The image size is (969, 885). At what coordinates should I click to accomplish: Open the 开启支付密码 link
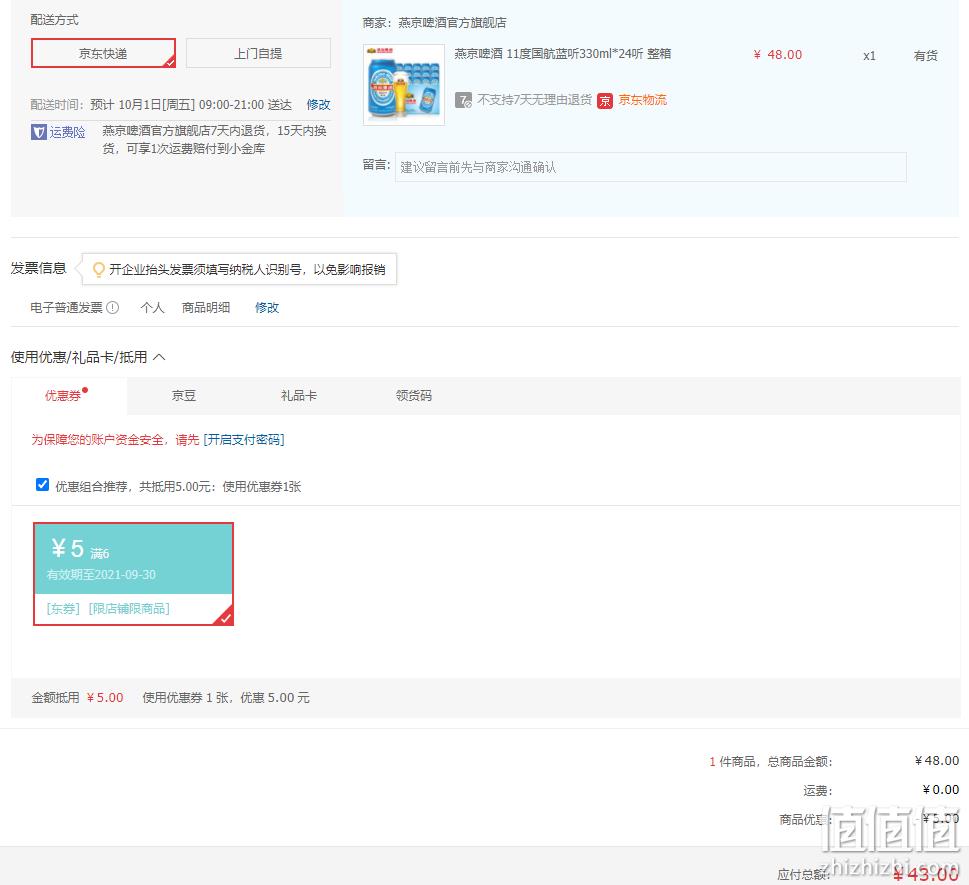243,439
